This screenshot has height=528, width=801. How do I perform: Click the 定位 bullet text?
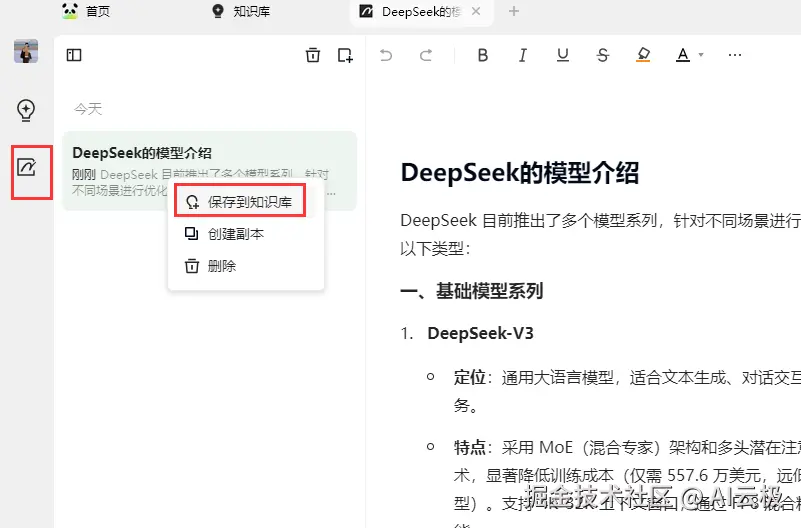coord(469,377)
